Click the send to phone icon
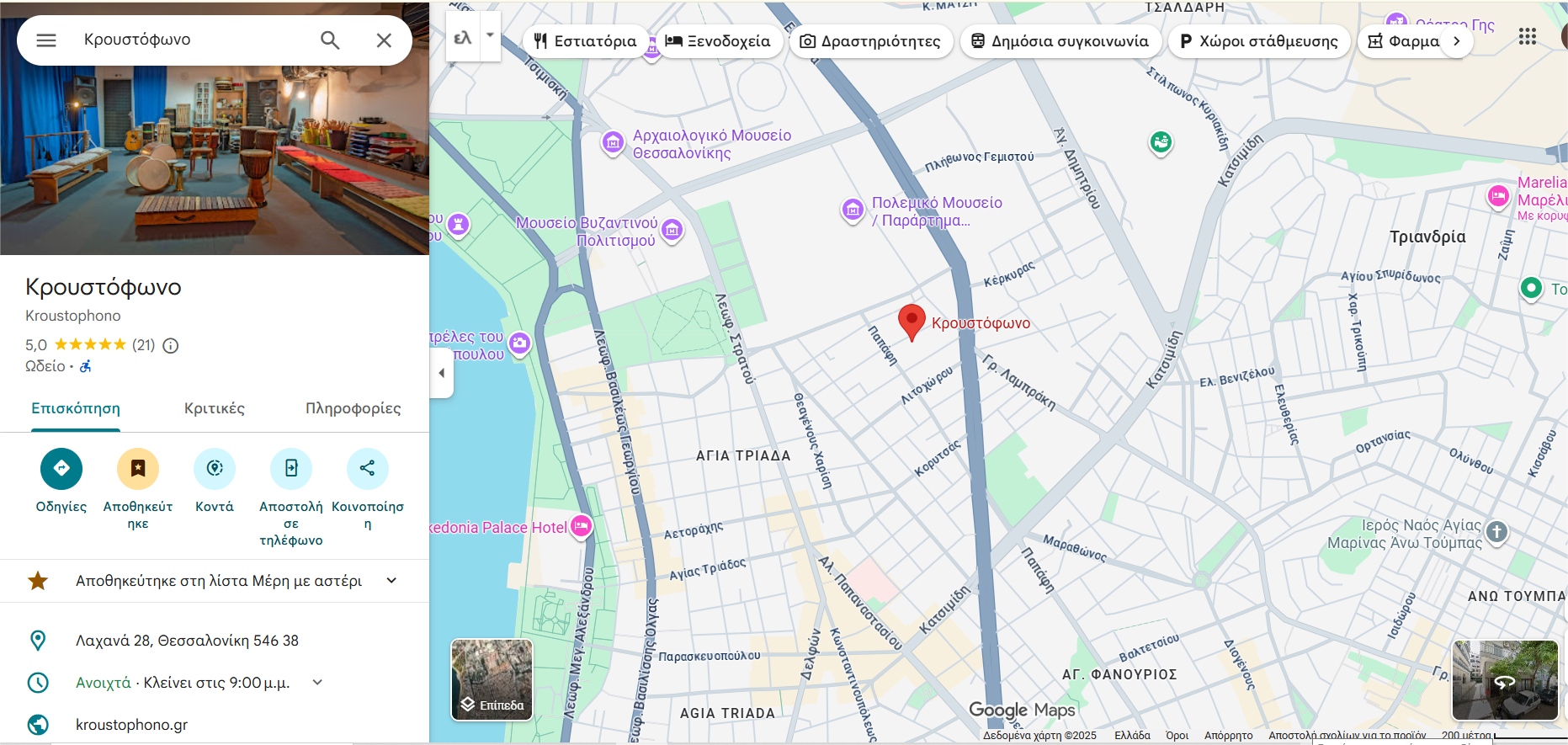This screenshot has height=745, width=1568. click(x=291, y=468)
